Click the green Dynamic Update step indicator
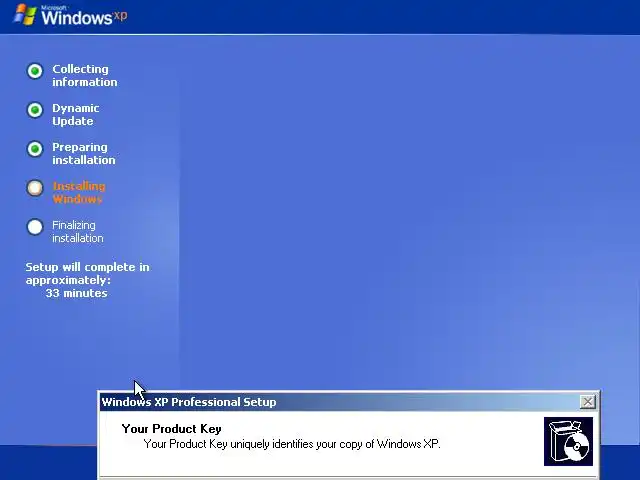Screen dimensions: 640x480 point(35,110)
